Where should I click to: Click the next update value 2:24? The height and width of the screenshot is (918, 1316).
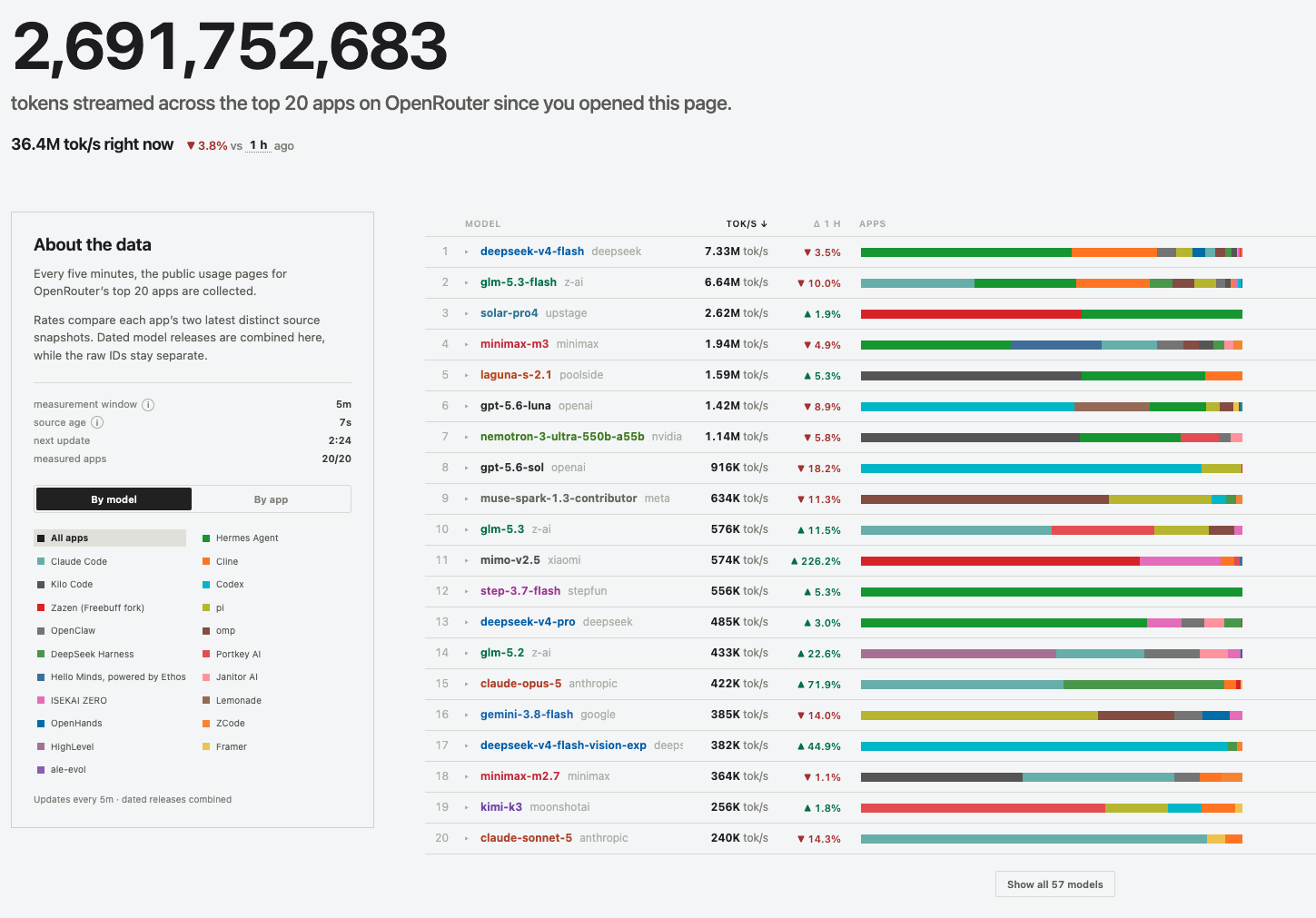click(x=340, y=441)
